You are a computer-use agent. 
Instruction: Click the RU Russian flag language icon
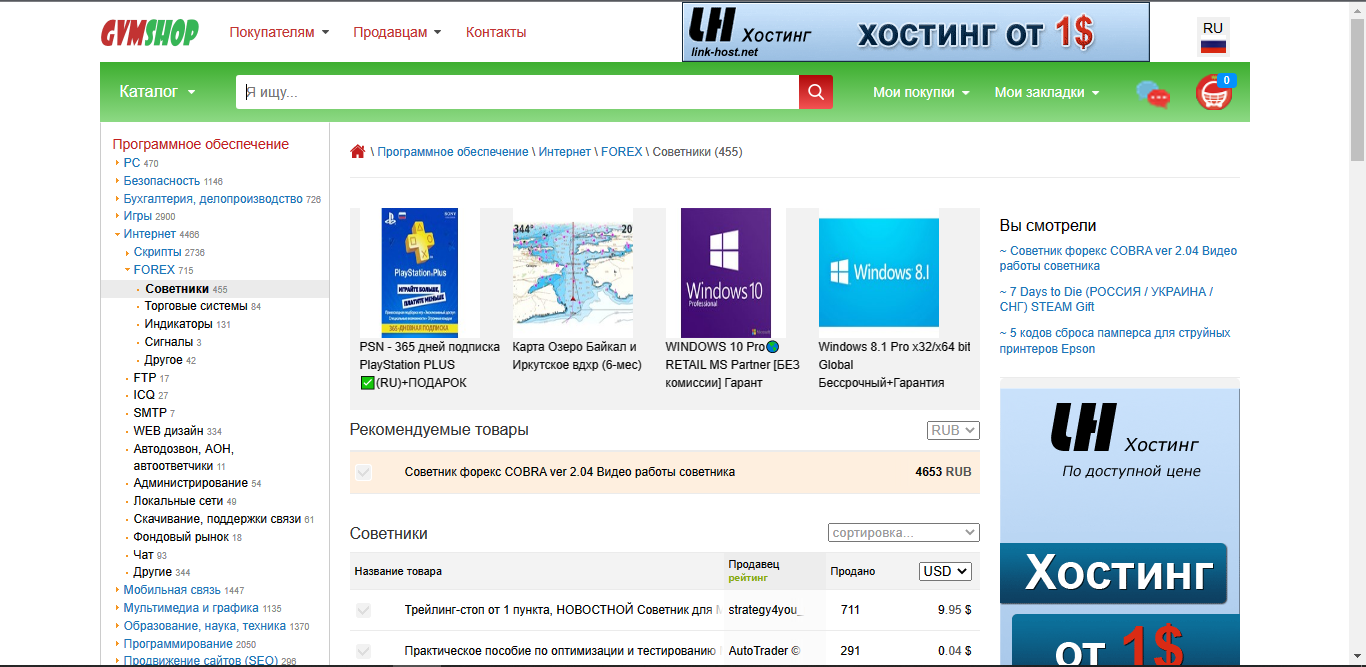coord(1213,37)
